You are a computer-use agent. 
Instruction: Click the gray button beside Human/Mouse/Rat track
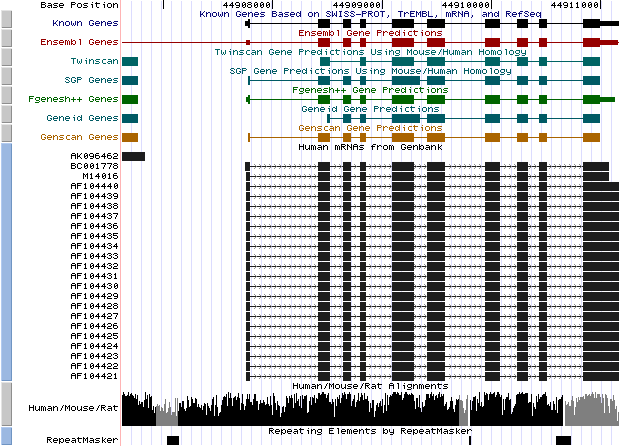pos(5,407)
